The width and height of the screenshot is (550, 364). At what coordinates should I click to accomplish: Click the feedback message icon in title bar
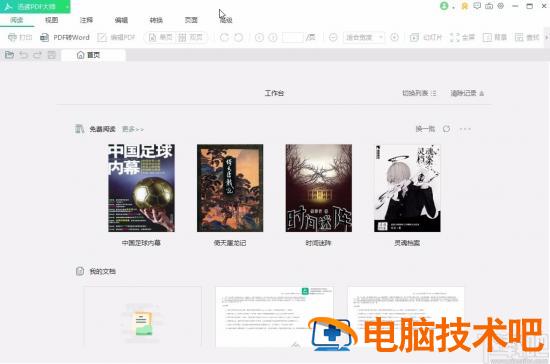point(477,6)
